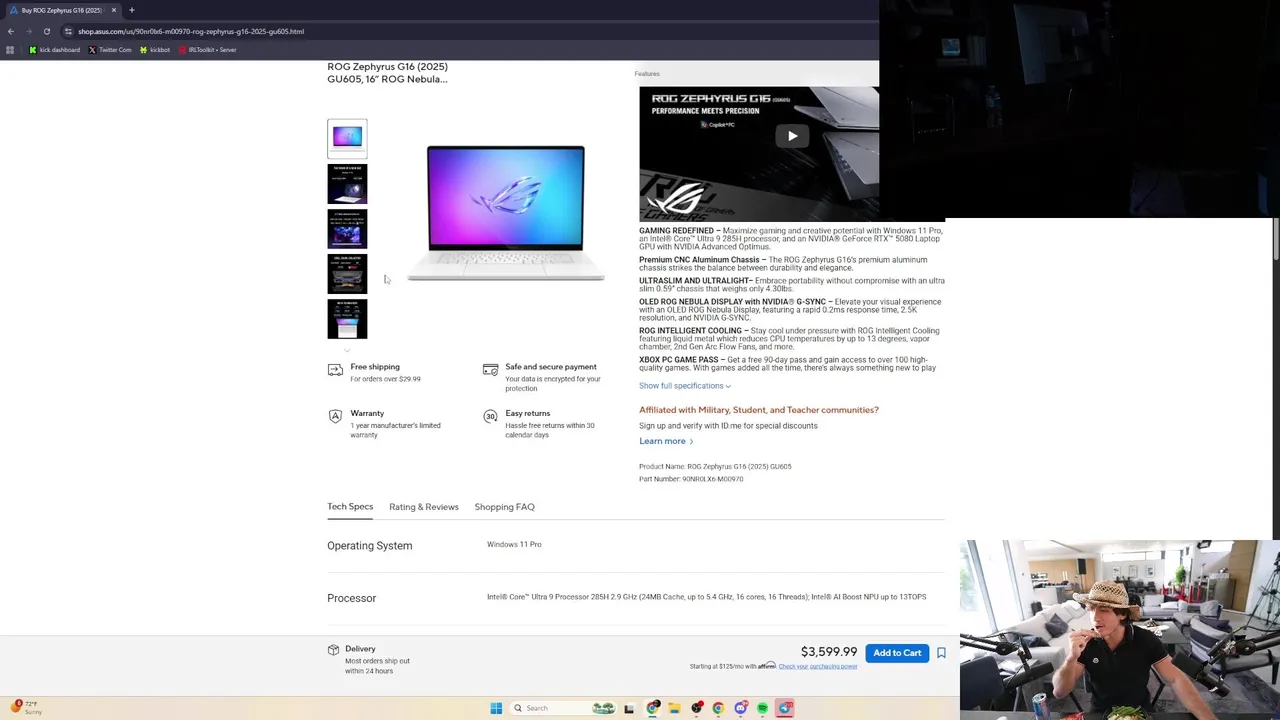Open Discord from the taskbar
1280x720 pixels.
740,708
